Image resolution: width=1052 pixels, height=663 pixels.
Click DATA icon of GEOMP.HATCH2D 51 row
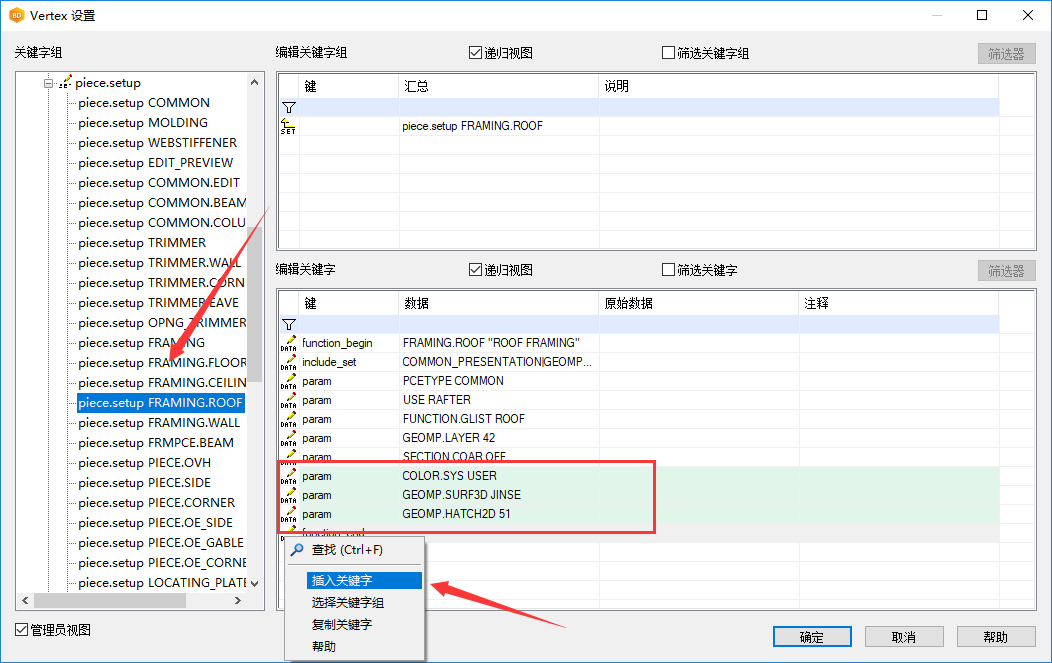[288, 515]
